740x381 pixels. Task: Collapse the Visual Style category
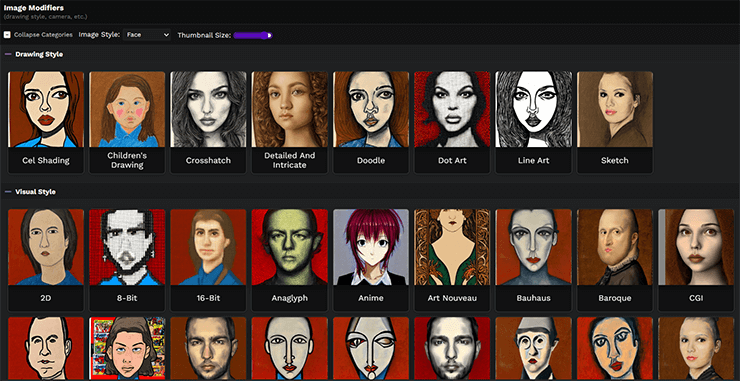coord(8,192)
